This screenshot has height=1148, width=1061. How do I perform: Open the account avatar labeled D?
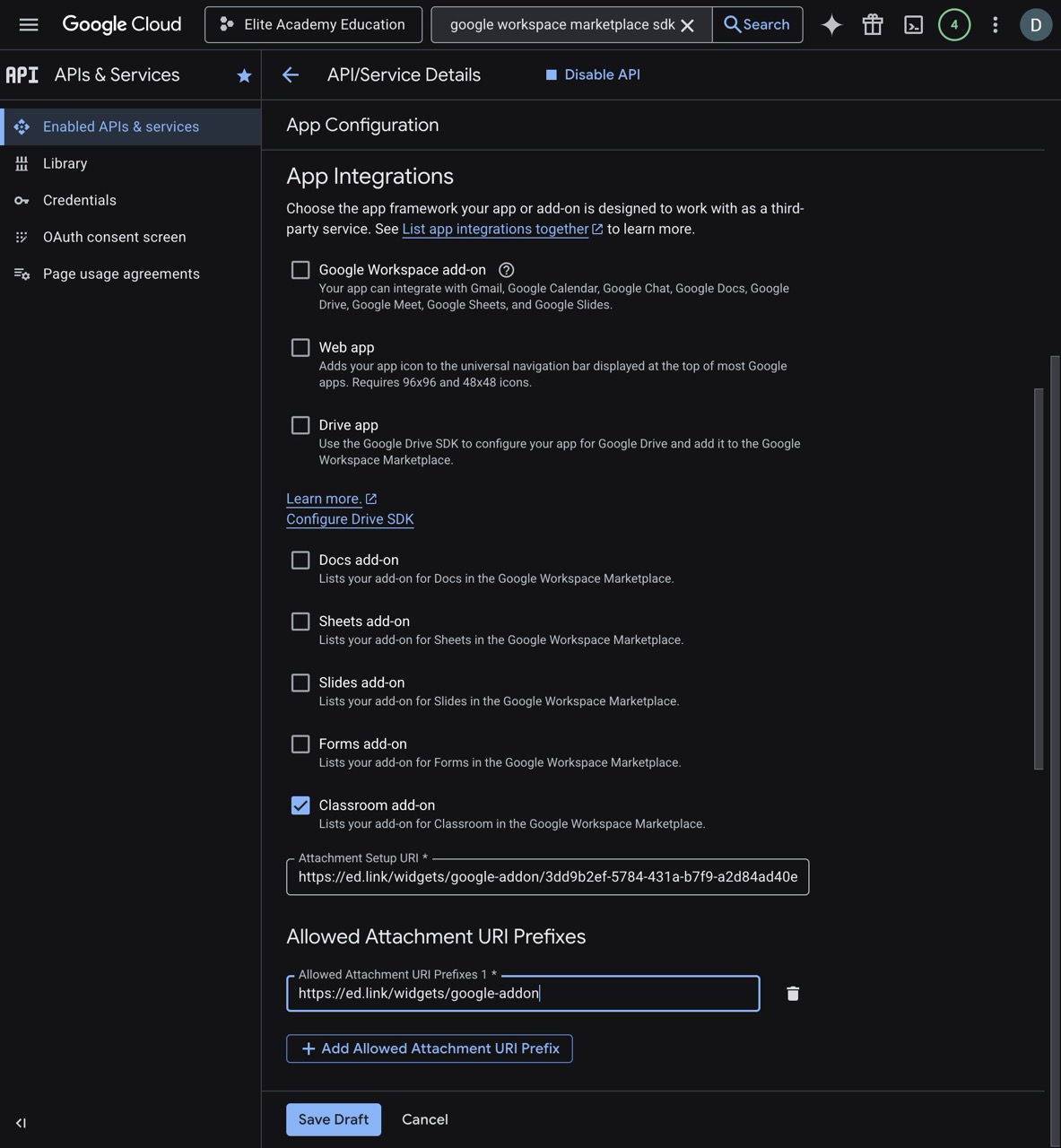coord(1036,24)
